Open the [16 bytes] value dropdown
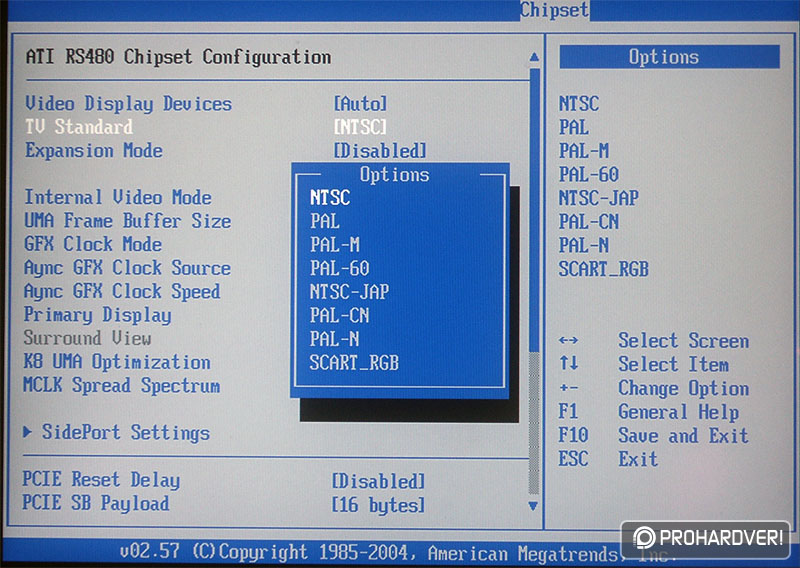Viewport: 800px width, 568px height. tap(378, 505)
